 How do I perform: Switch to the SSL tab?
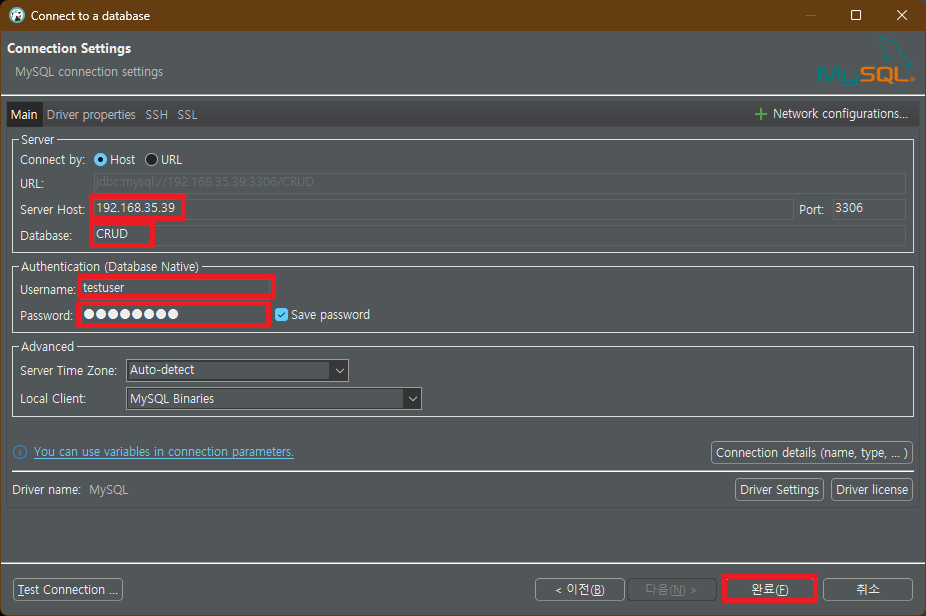187,115
